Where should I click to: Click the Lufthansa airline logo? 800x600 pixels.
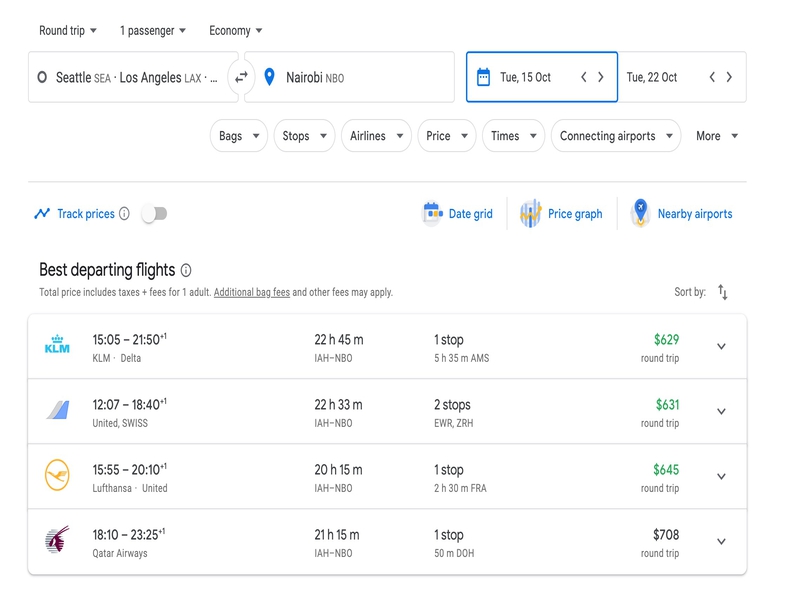(57, 475)
